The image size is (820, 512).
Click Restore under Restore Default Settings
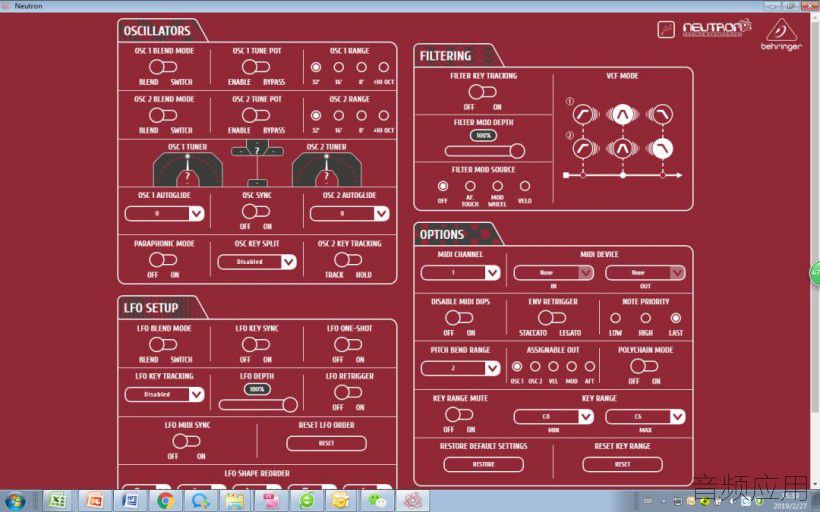pos(483,464)
